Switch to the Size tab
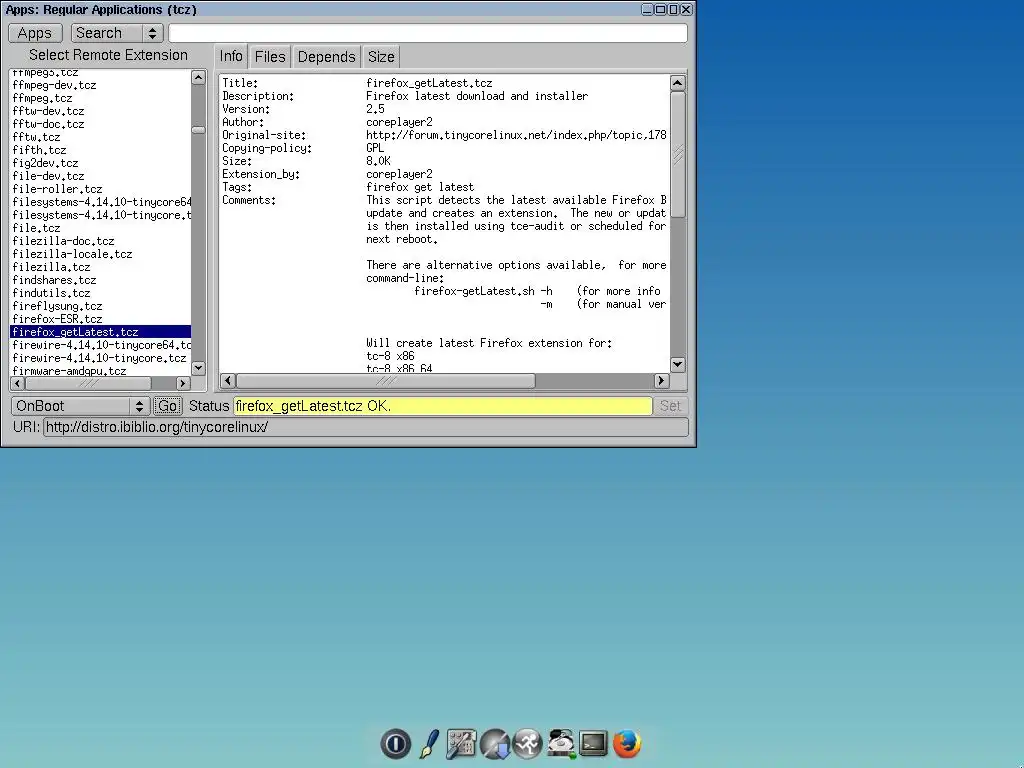The image size is (1024, 768). click(381, 57)
